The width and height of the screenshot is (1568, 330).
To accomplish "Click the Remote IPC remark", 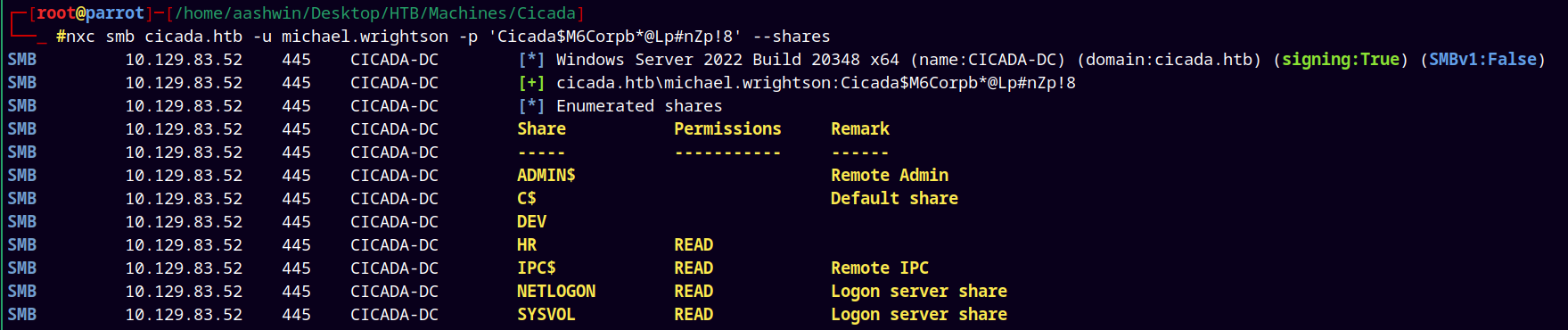I will [x=880, y=268].
